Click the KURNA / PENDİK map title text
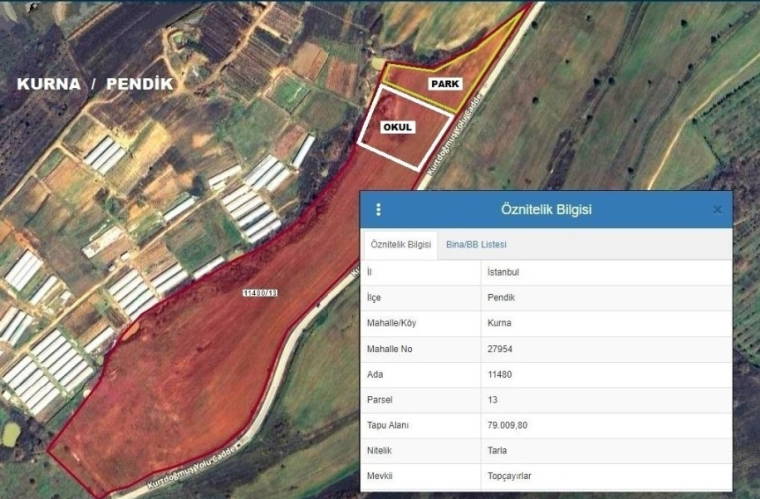This screenshot has height=499, width=760. [x=94, y=84]
